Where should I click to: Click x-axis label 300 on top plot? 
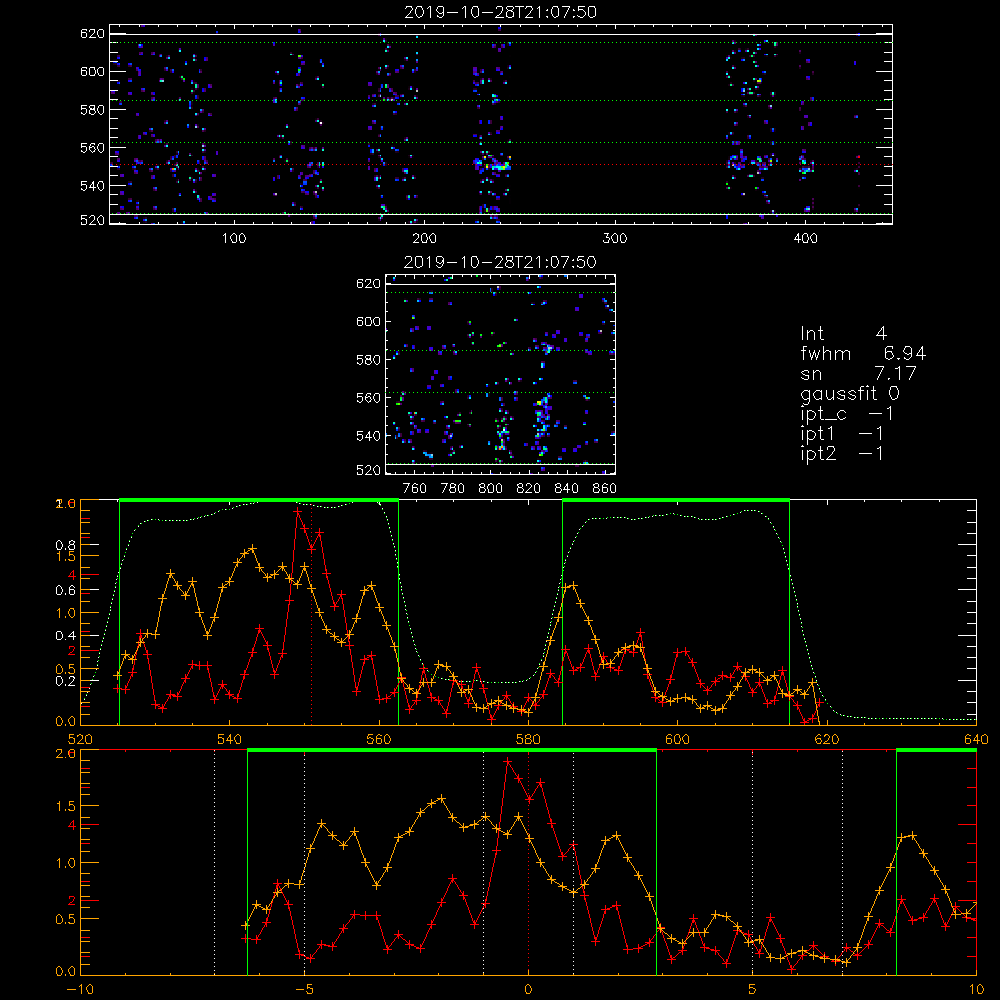click(615, 239)
